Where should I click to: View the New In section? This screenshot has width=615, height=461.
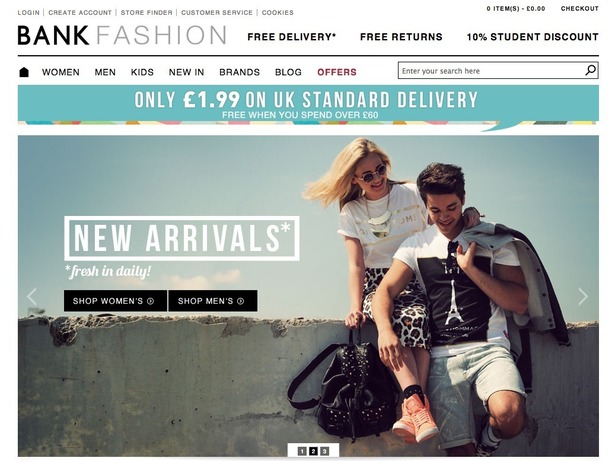point(186,72)
